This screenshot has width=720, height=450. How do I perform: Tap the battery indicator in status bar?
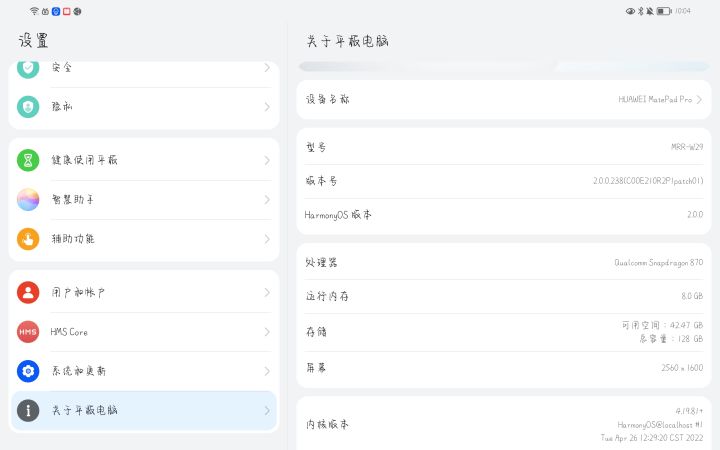[664, 11]
